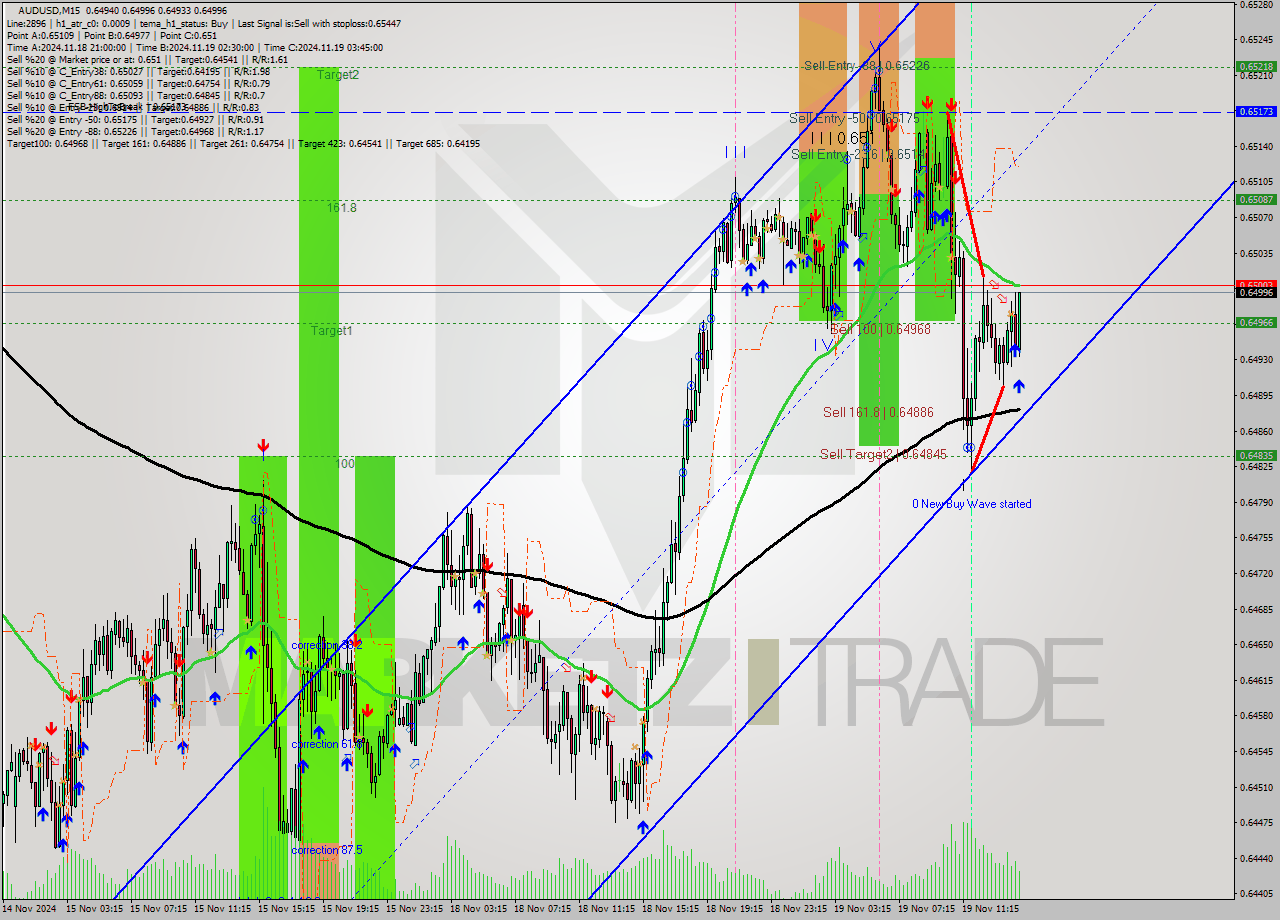Screen dimensions: 1280x920
Task: Click the '19 Nov 03:15' time label
Action: [x=861, y=909]
